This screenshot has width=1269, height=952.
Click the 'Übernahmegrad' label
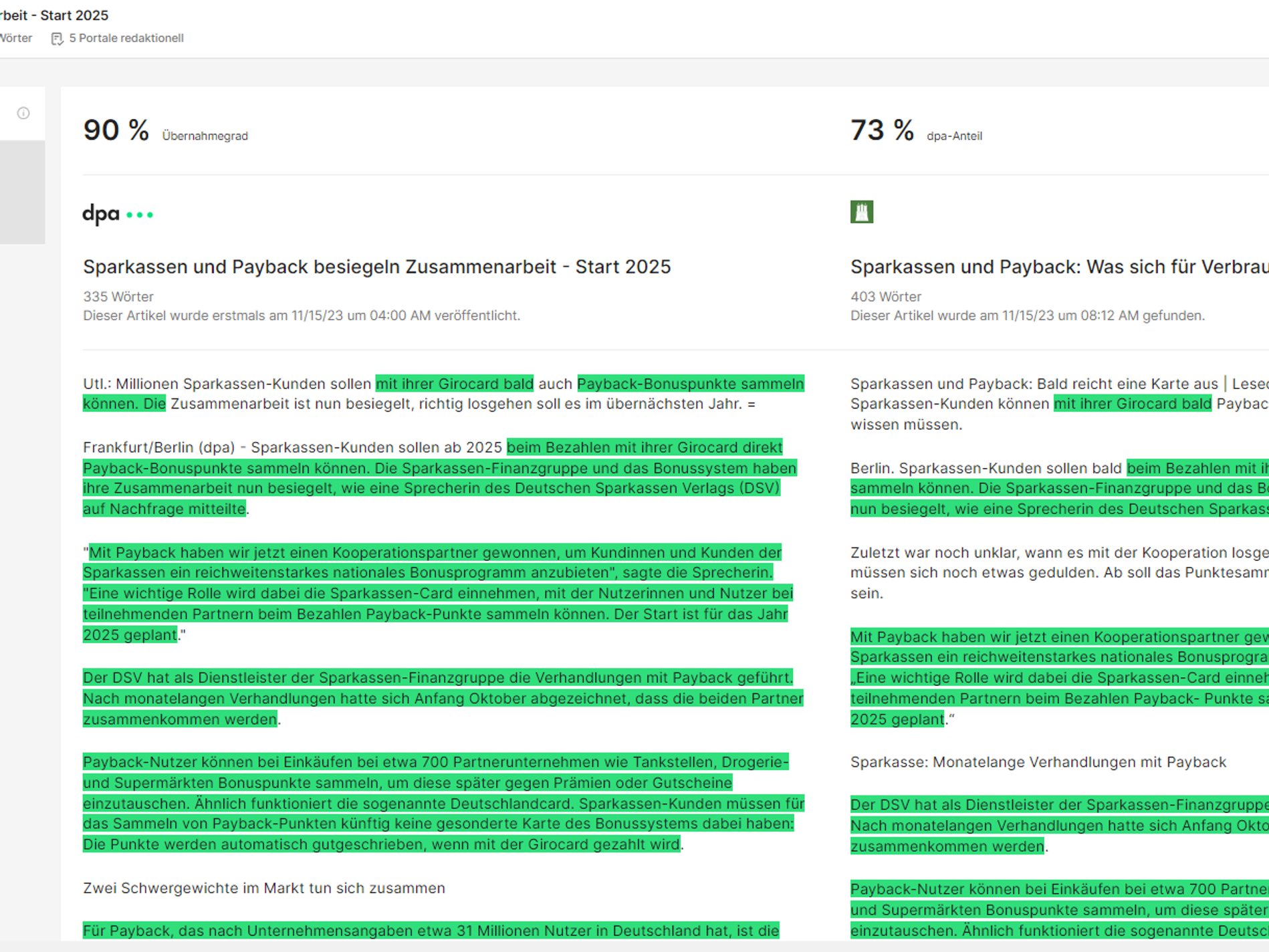click(205, 136)
